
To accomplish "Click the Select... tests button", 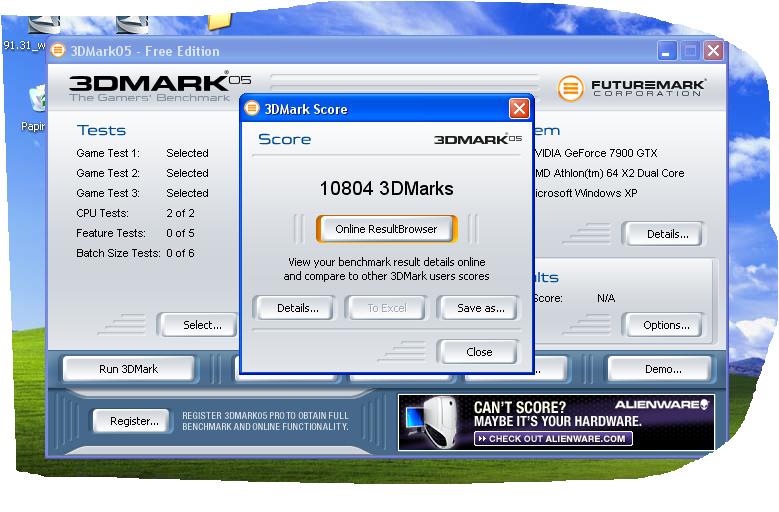I will (202, 325).
